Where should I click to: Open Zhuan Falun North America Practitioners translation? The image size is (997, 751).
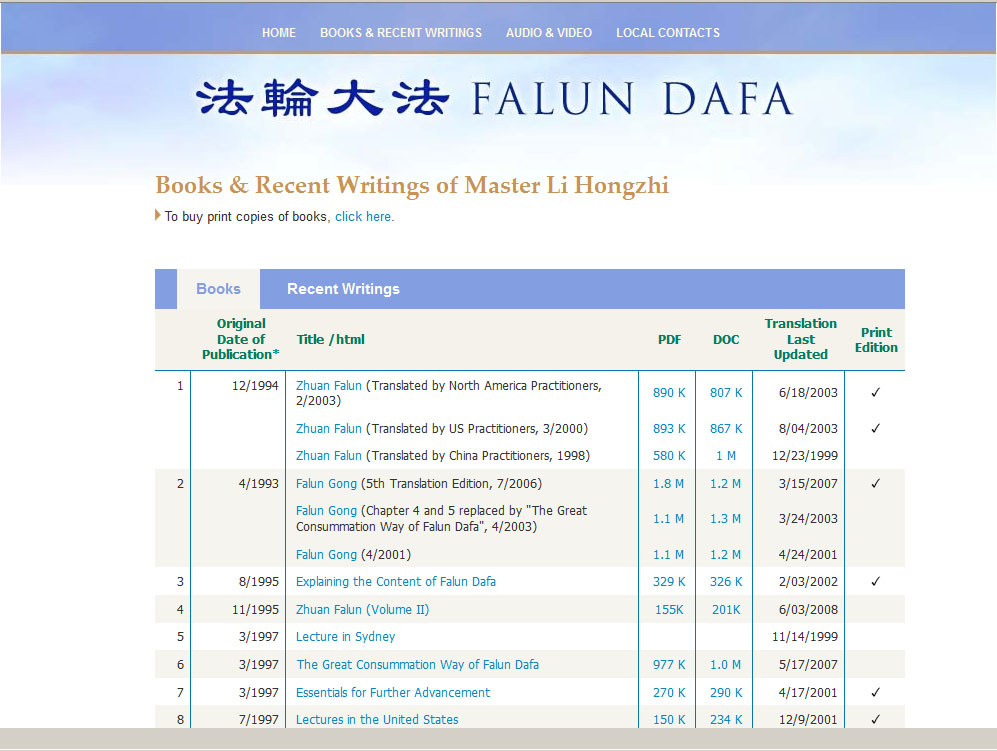pyautogui.click(x=328, y=385)
